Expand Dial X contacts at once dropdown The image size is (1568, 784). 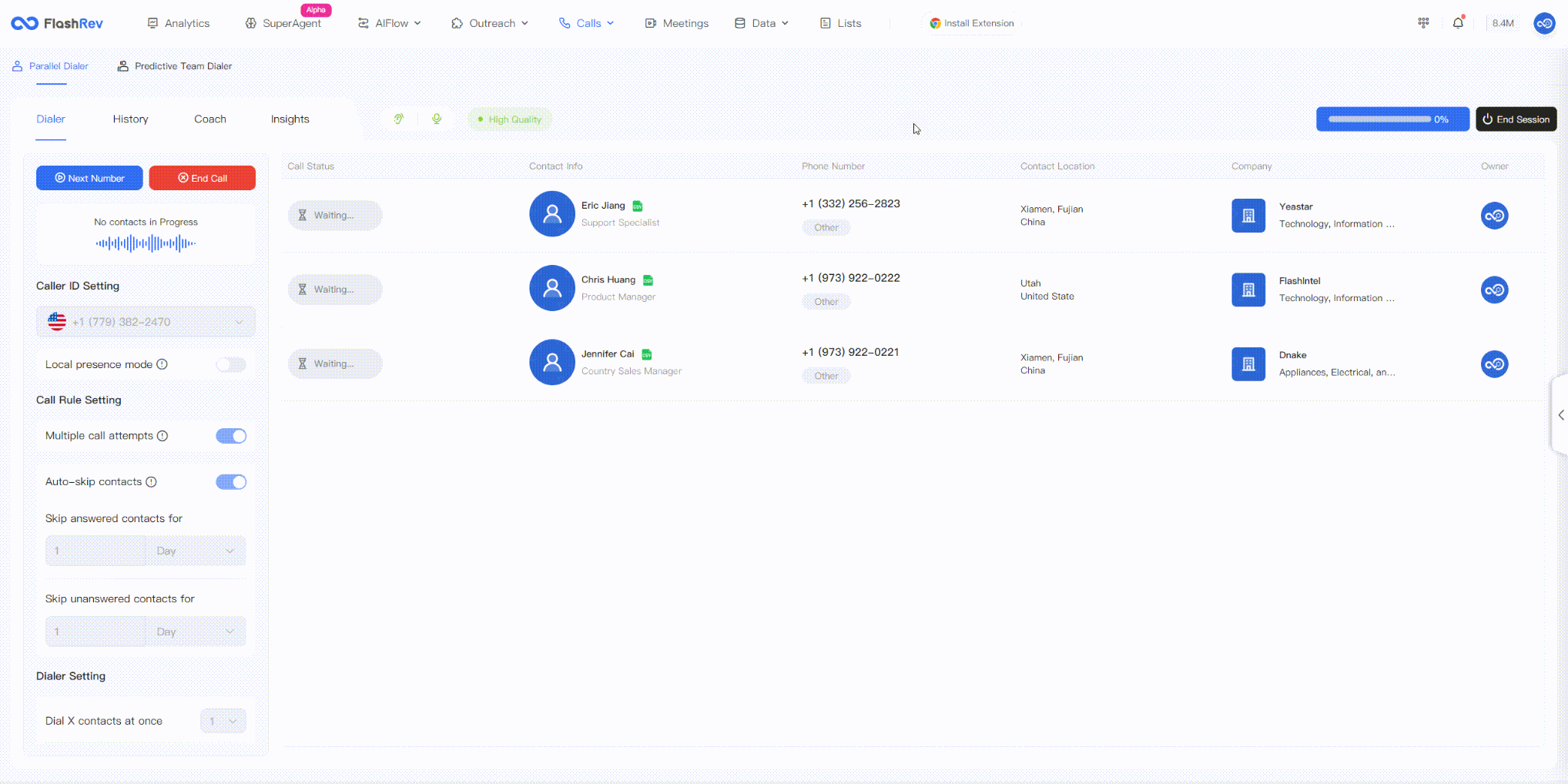(x=223, y=721)
